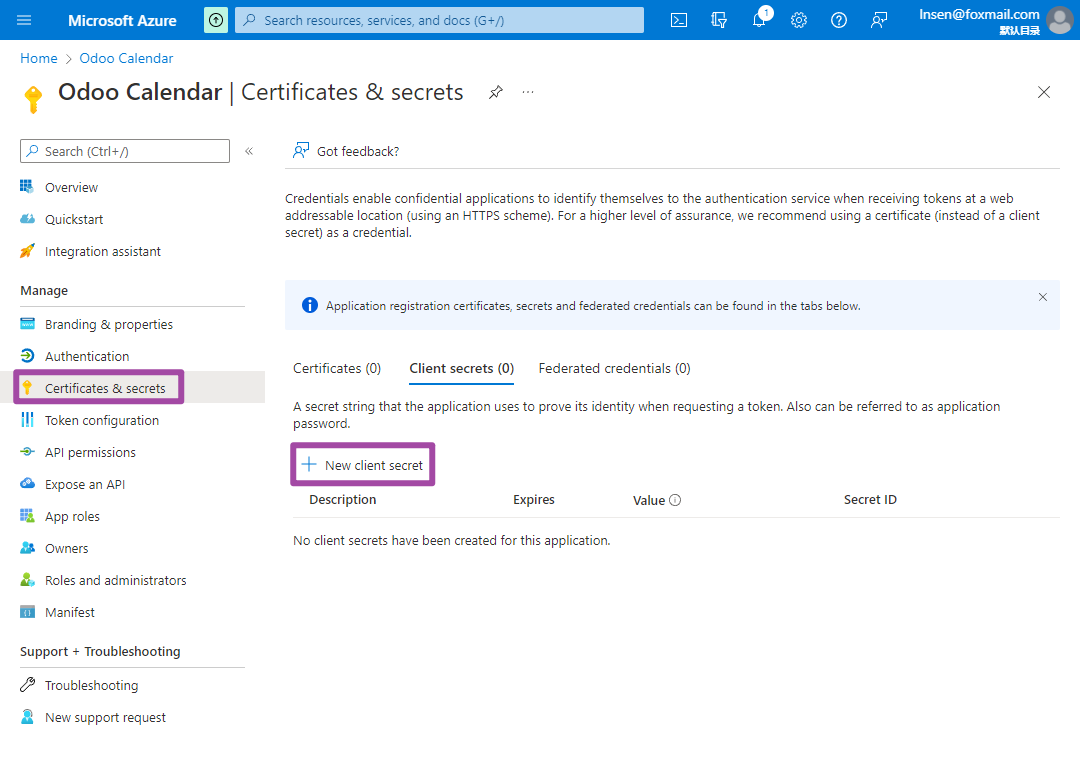Open the Directories and subscriptions filter icon
The height and width of the screenshot is (763, 1080).
point(719,20)
